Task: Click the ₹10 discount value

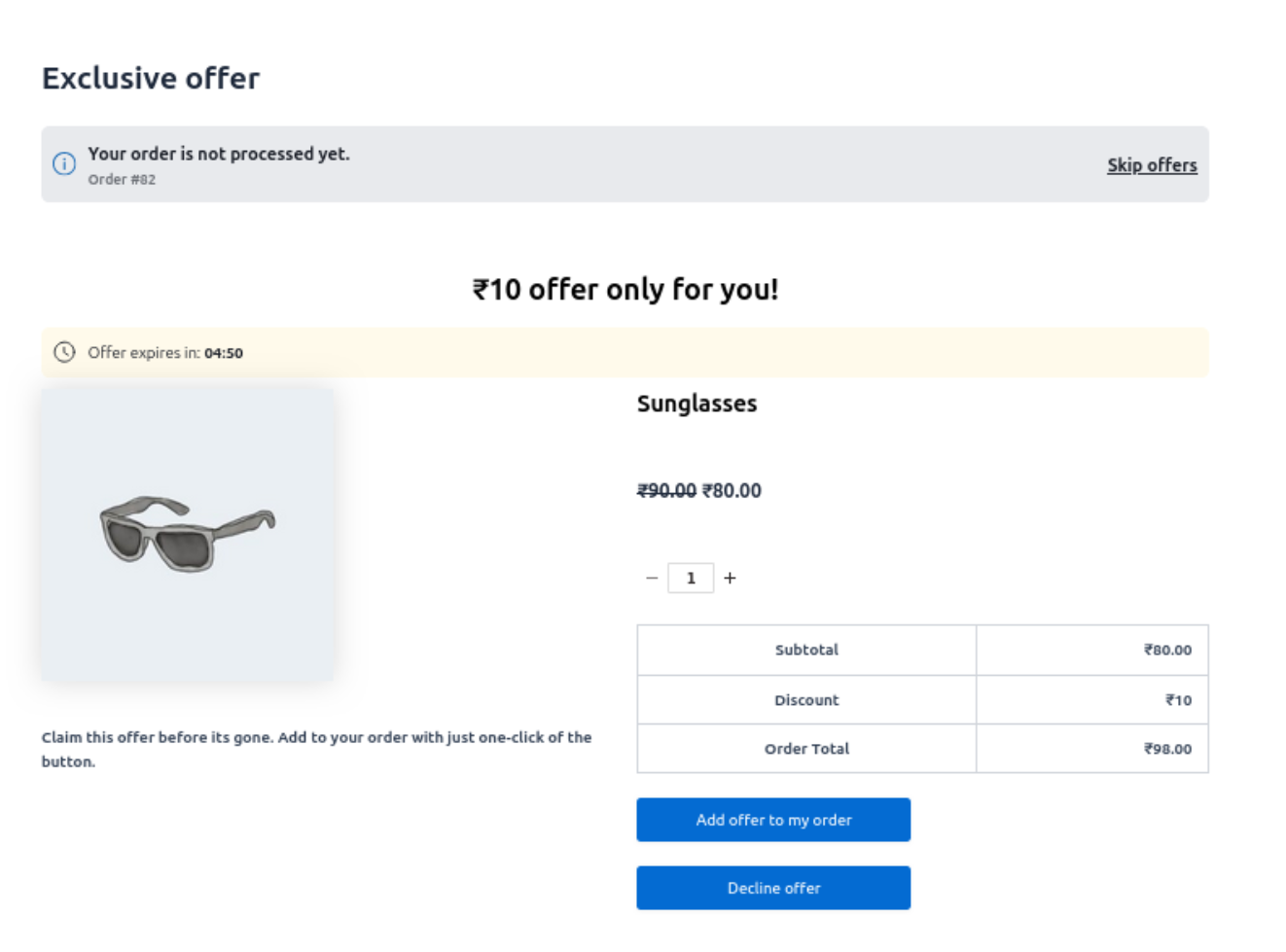Action: tap(1178, 700)
